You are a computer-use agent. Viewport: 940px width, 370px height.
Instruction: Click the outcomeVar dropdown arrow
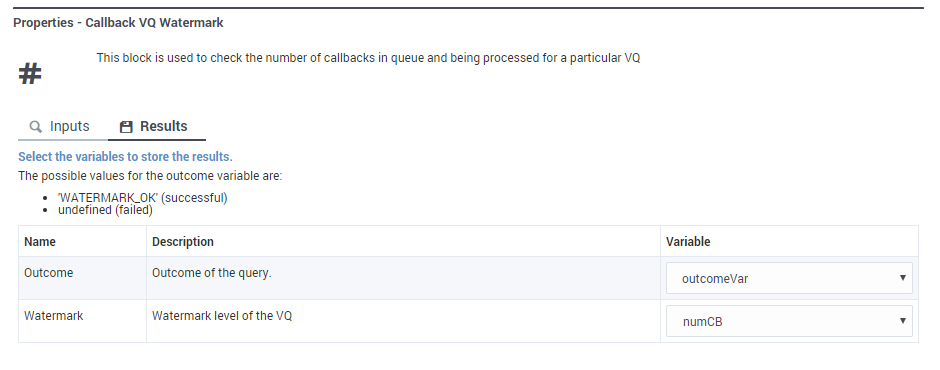(902, 278)
